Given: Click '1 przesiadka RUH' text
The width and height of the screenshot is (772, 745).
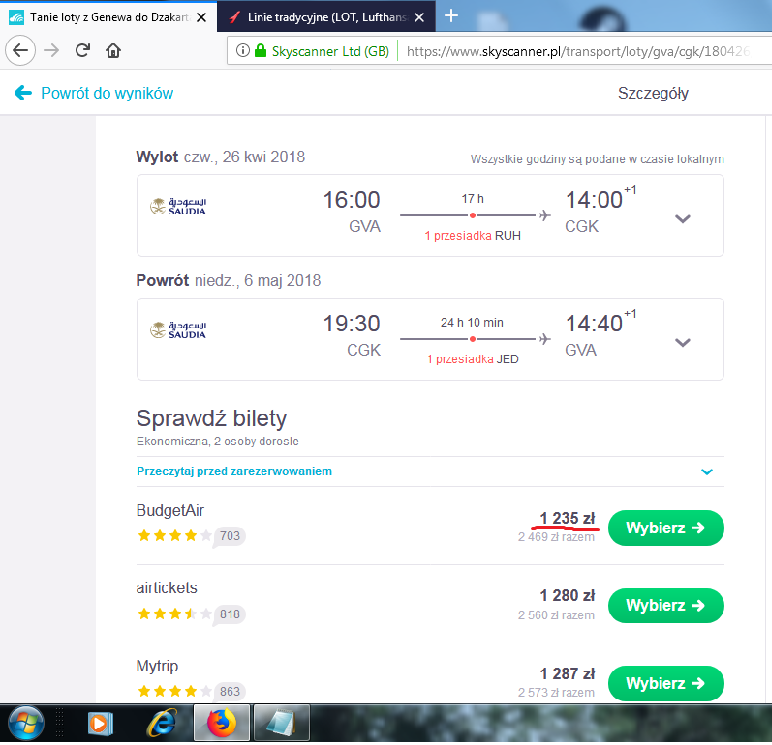Looking at the screenshot, I should (x=473, y=236).
